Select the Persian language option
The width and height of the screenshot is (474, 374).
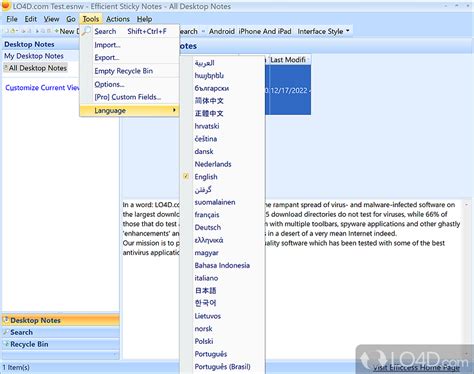pyautogui.click(x=222, y=189)
